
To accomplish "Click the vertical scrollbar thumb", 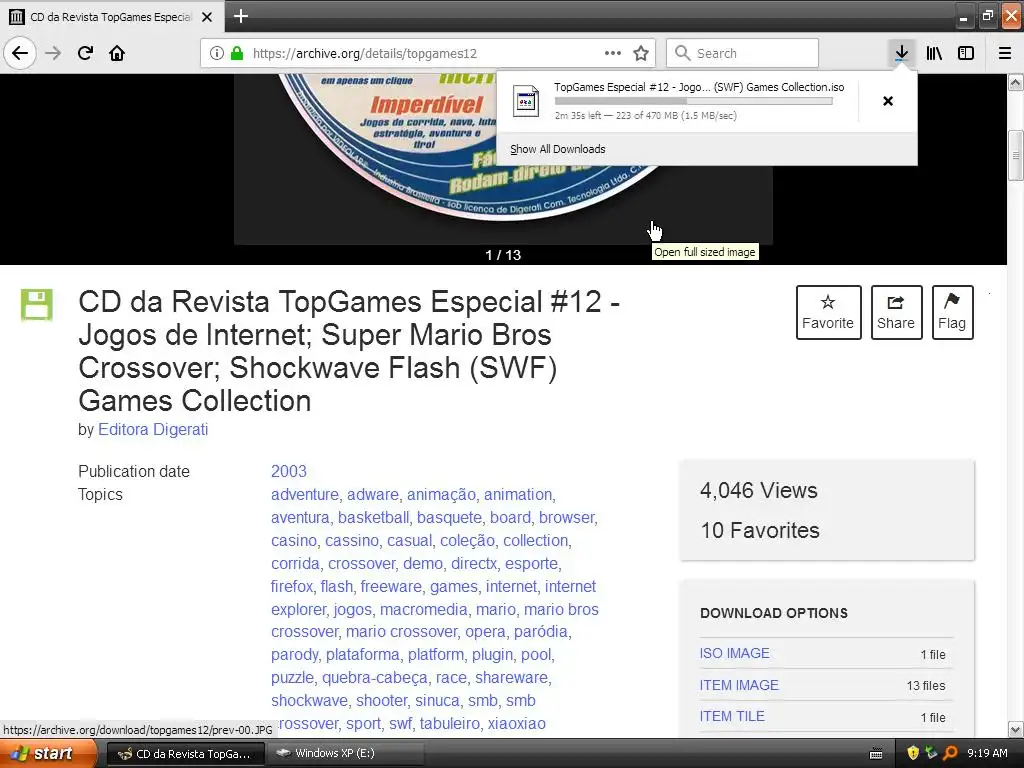I will coord(1016,155).
